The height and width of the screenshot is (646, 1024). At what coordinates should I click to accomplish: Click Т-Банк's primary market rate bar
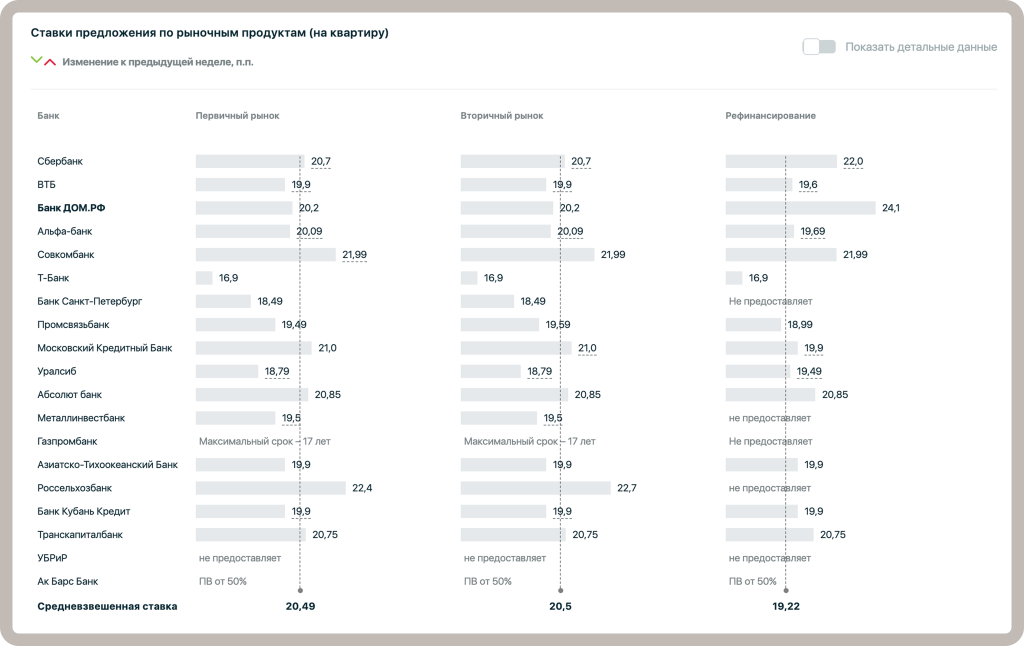pos(204,278)
